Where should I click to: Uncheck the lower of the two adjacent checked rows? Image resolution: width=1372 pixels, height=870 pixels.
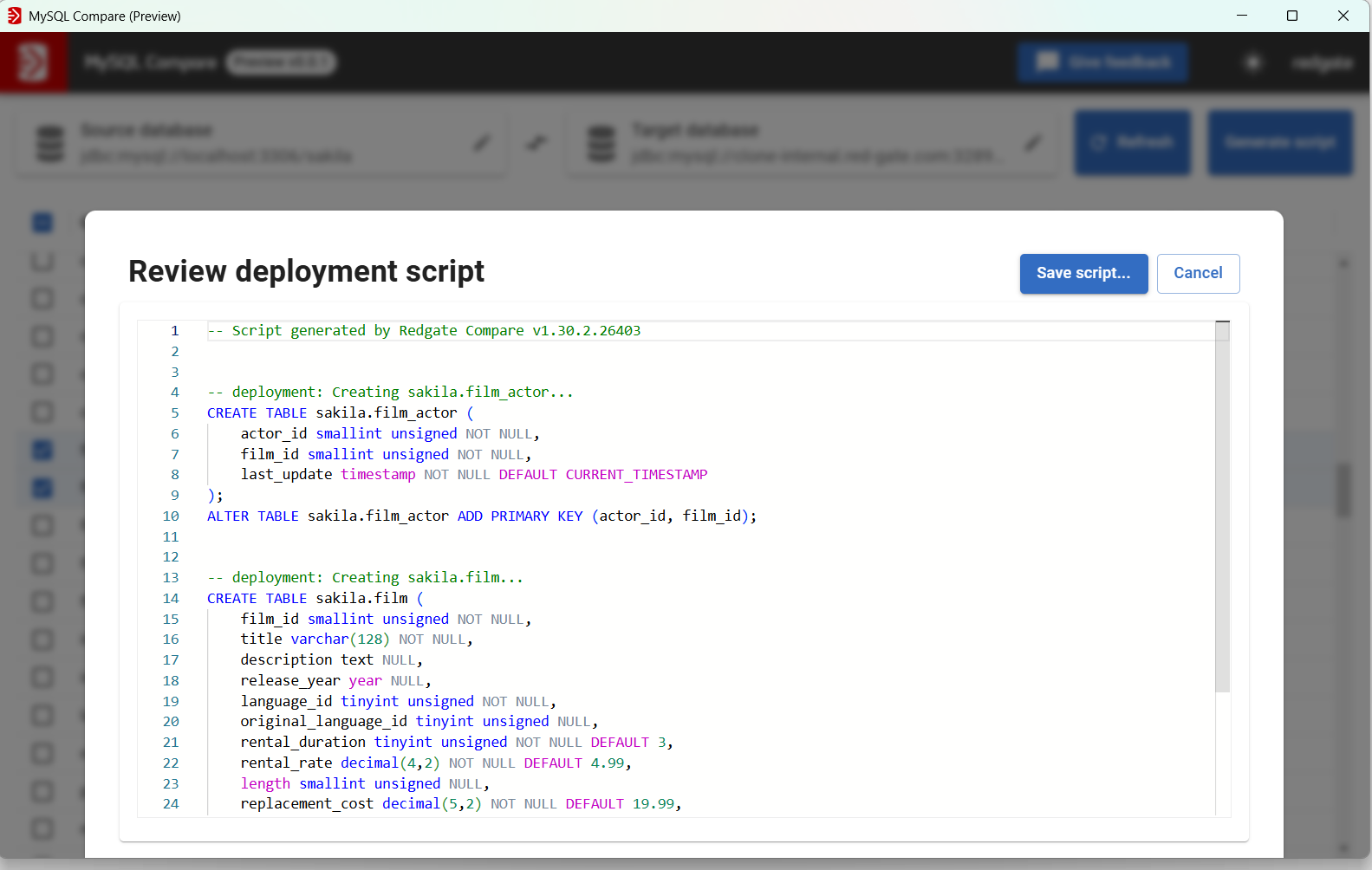(42, 489)
